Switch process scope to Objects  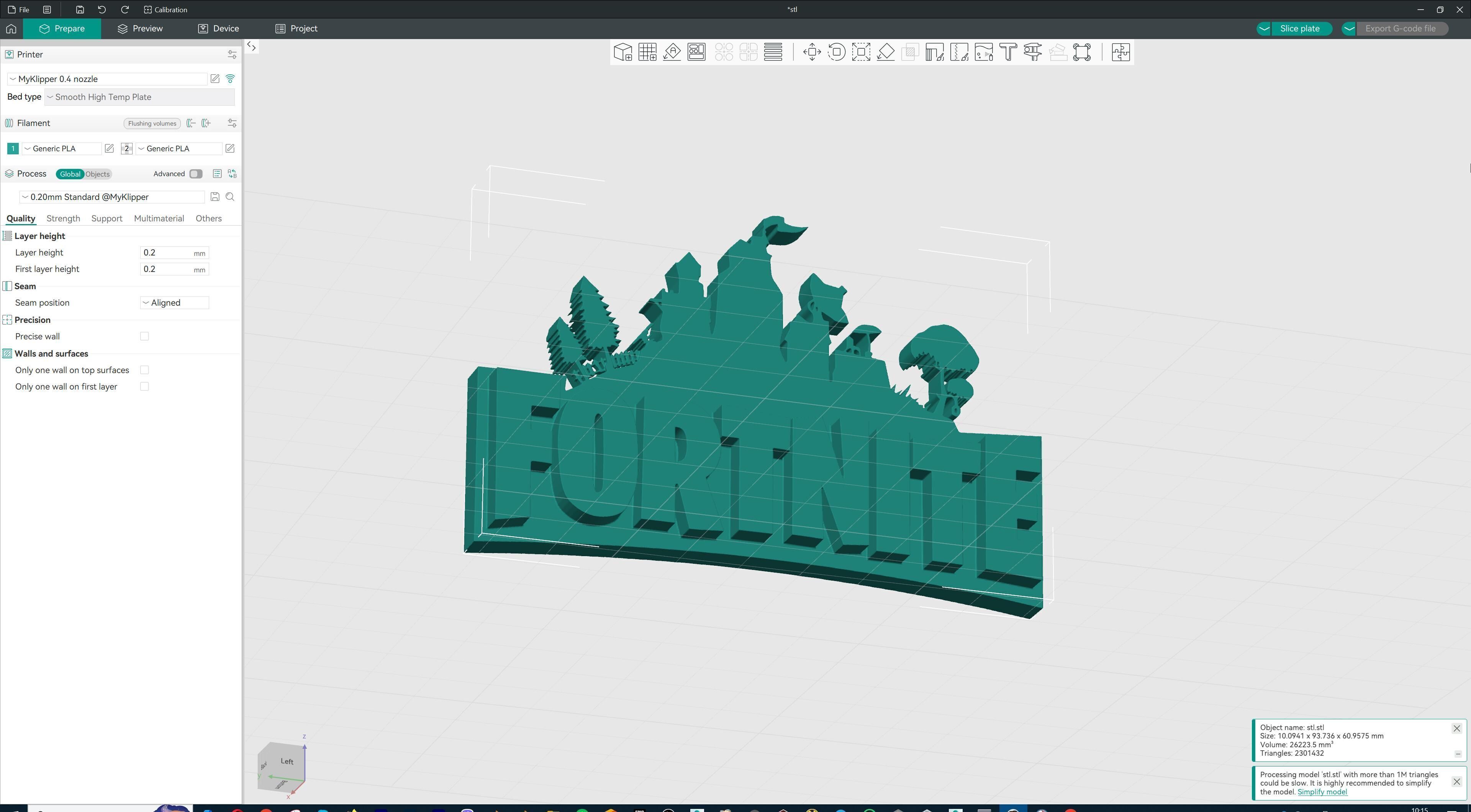click(x=98, y=174)
